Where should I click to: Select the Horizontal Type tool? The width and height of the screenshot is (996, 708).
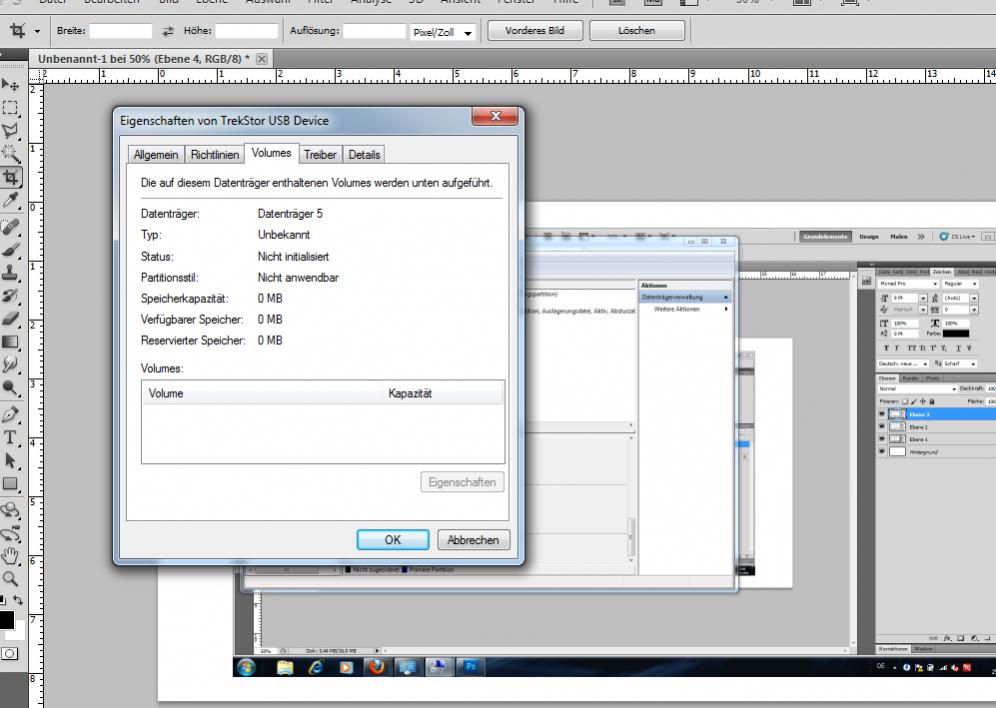click(x=10, y=437)
